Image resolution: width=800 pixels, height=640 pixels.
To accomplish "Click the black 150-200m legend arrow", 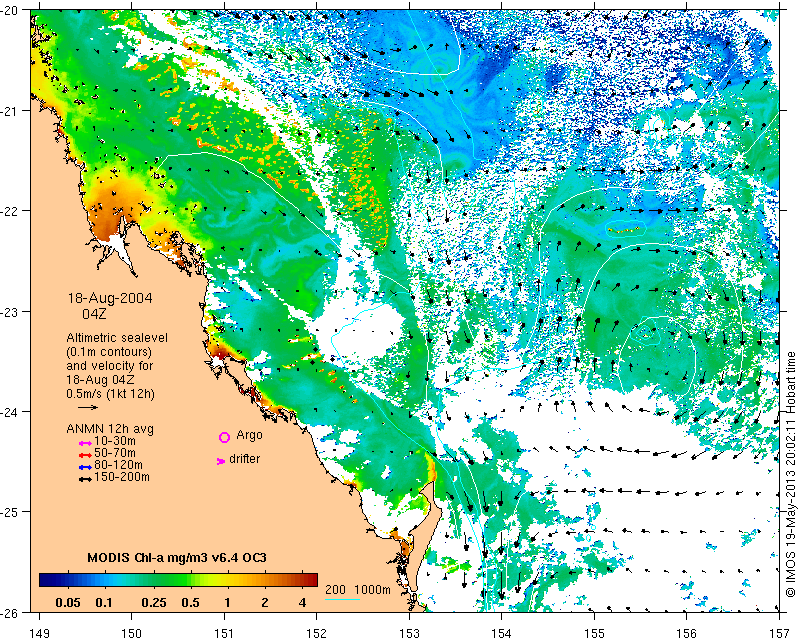I will point(85,479).
